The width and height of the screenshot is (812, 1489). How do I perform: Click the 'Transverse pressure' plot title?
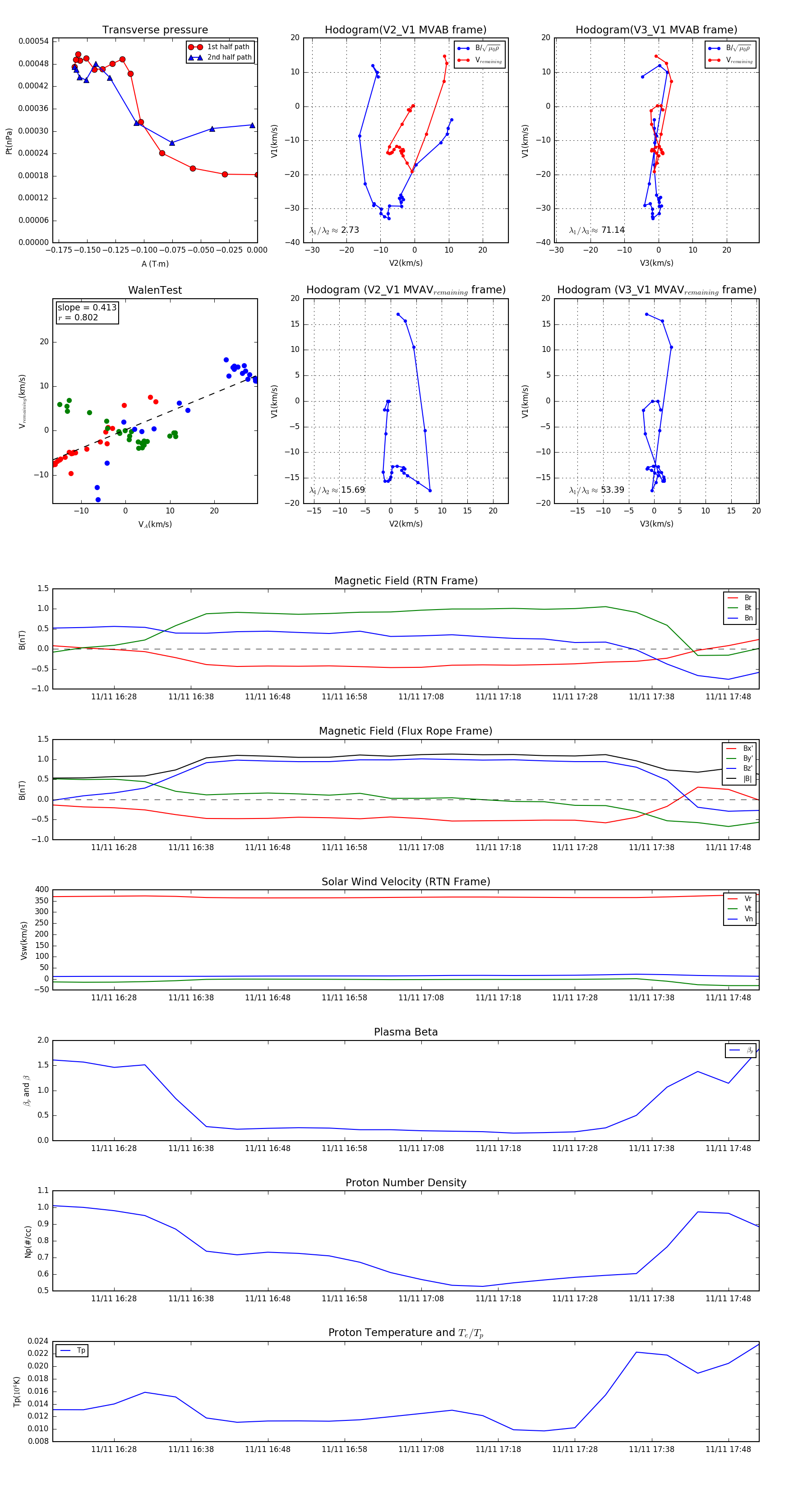point(155,30)
